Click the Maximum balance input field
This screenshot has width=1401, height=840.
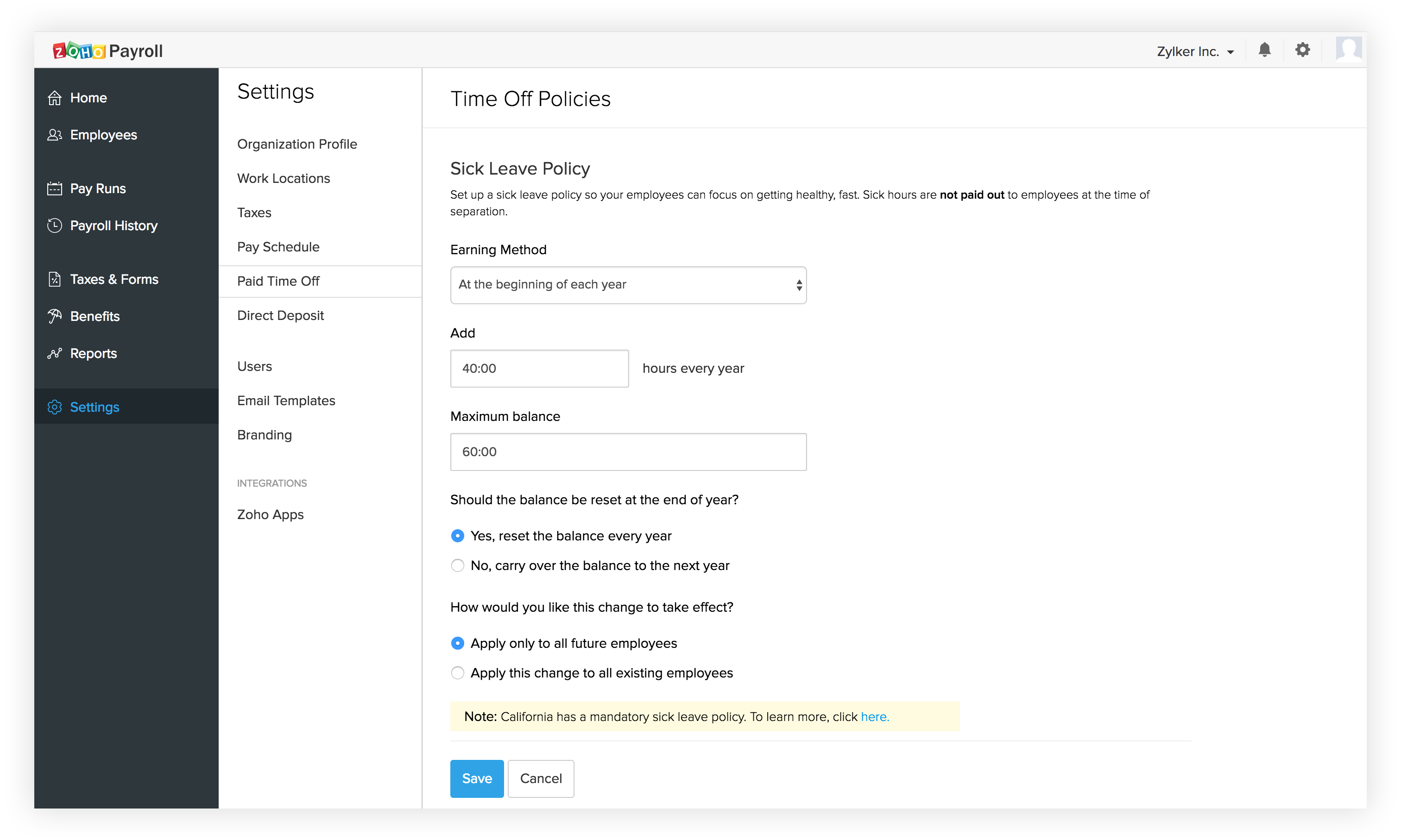pos(627,451)
